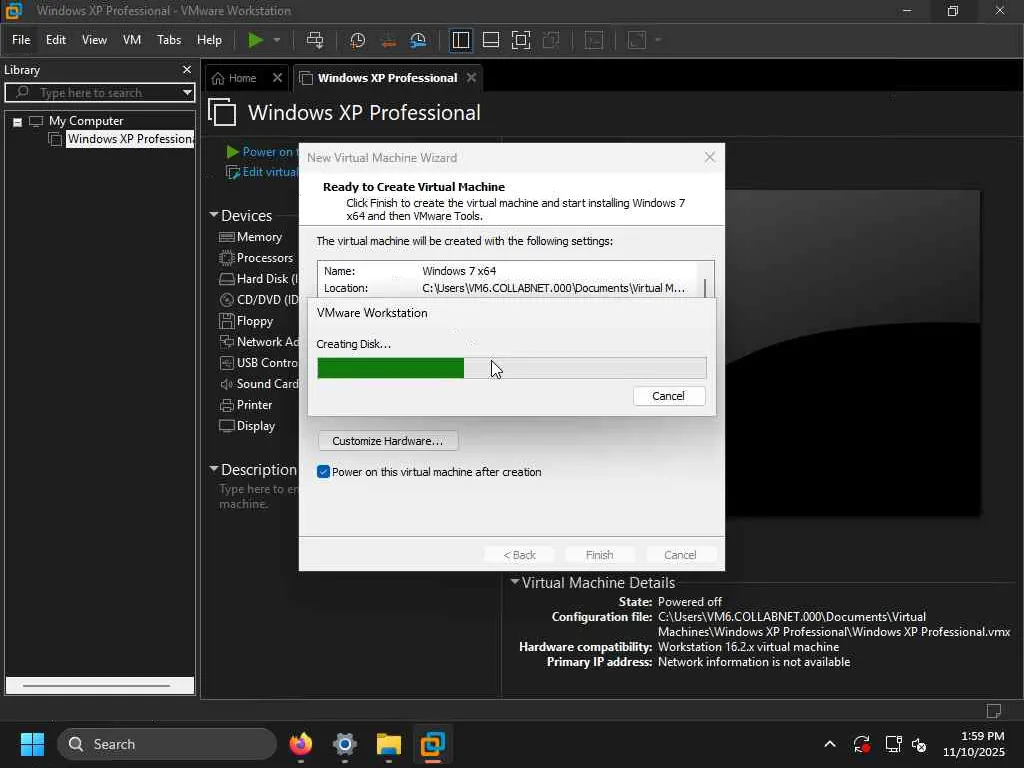This screenshot has width=1024, height=768.
Task: Click the stretch guest display icon
Action: [637, 40]
